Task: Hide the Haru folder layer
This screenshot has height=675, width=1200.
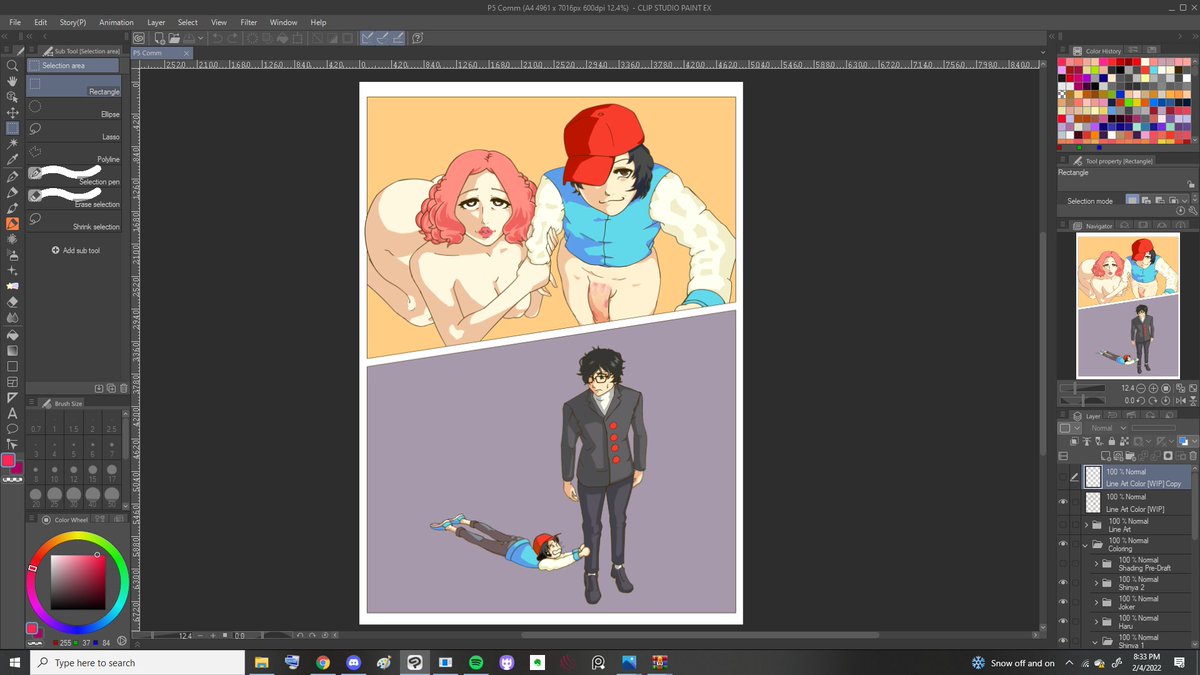Action: coord(1063,622)
